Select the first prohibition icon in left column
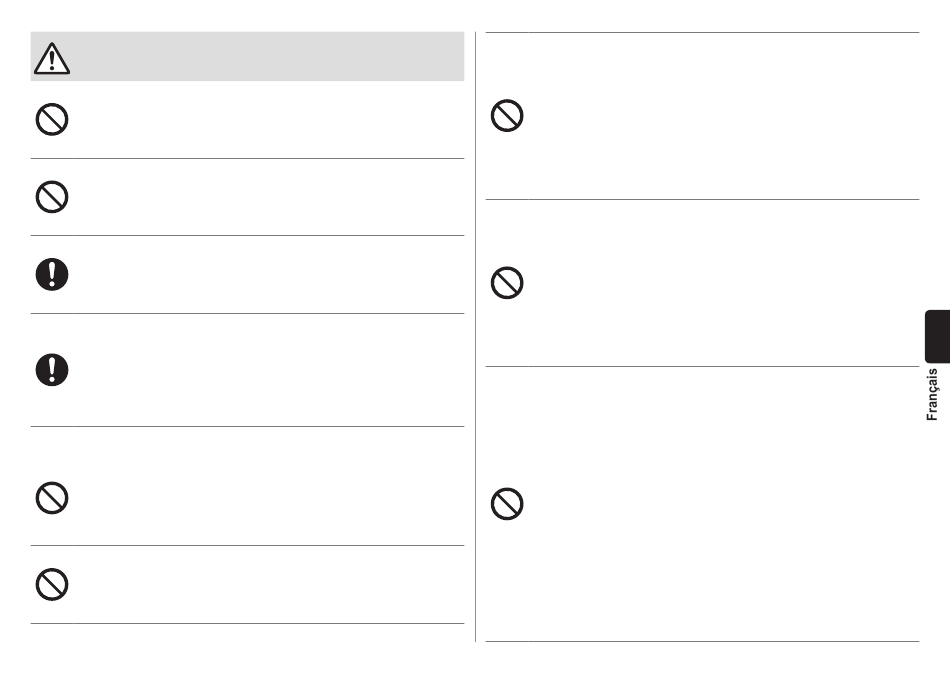 click(52, 119)
